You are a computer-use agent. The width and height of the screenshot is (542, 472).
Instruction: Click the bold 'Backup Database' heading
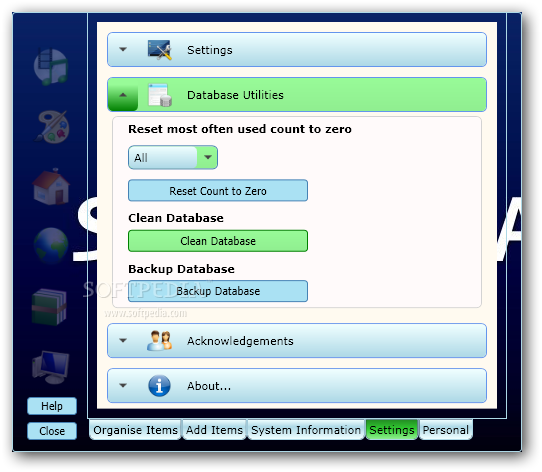pos(181,269)
